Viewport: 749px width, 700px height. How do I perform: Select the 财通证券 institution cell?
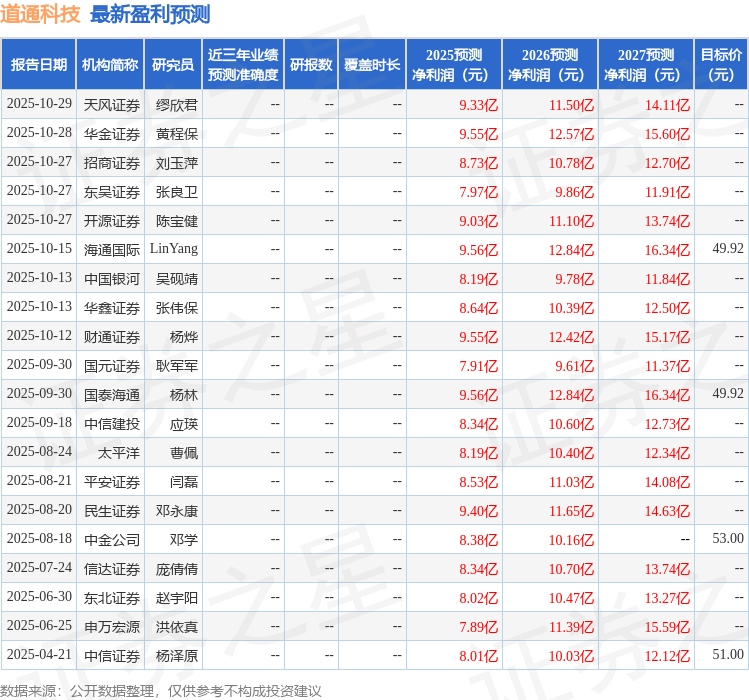(x=112, y=337)
